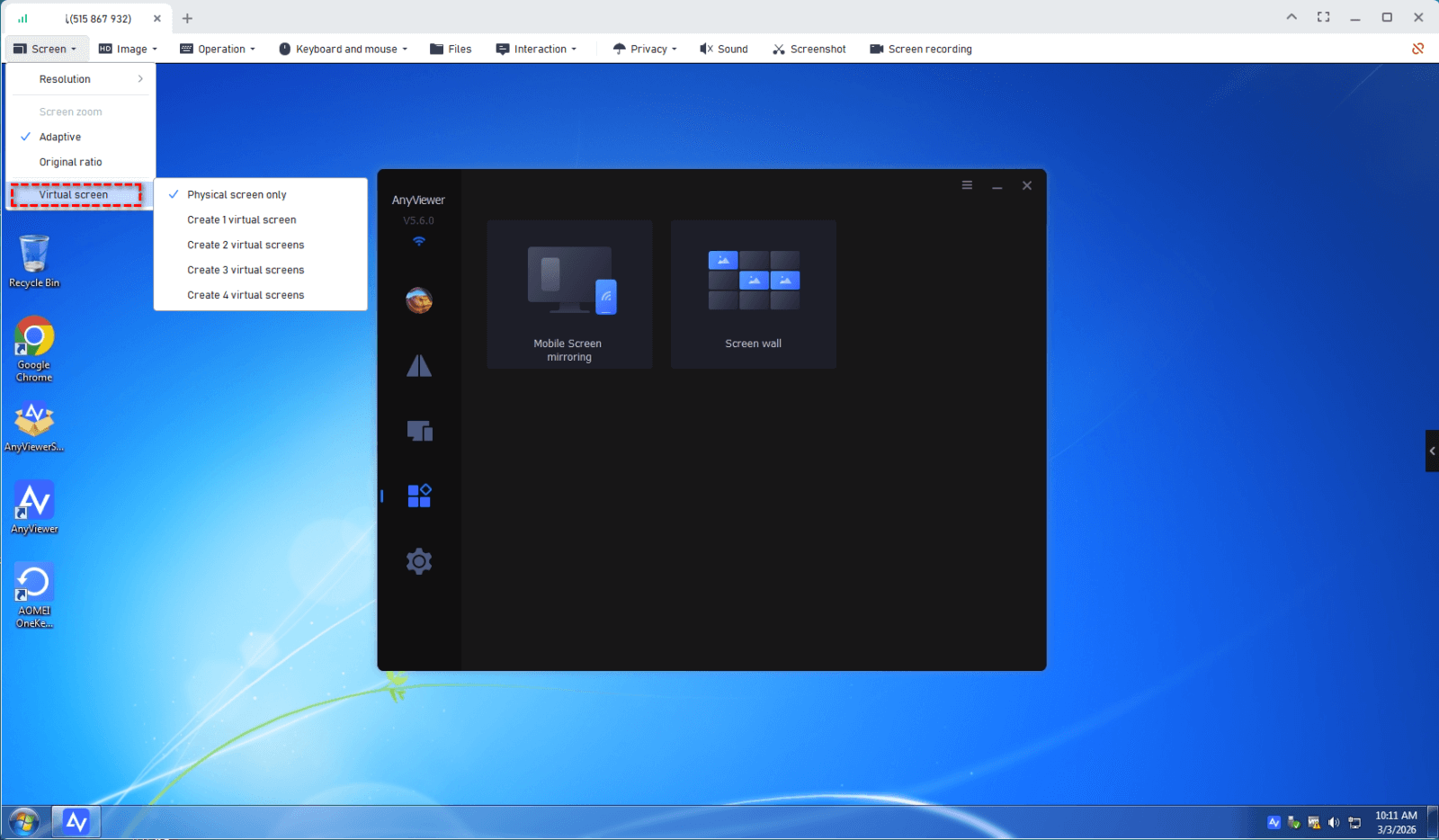Open the devices icon in AnyViewer sidebar
Screen dimensions: 1439x840
(x=419, y=431)
